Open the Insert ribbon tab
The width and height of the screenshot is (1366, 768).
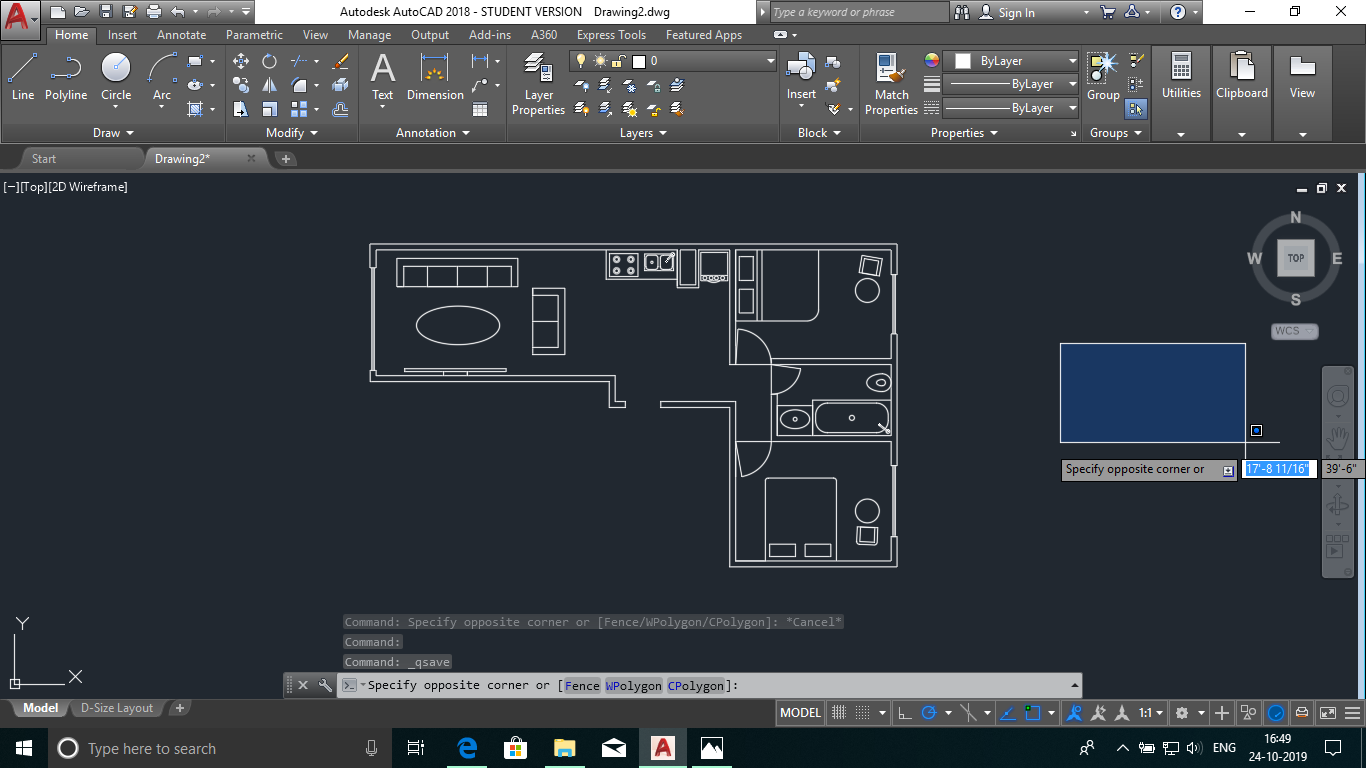point(123,35)
